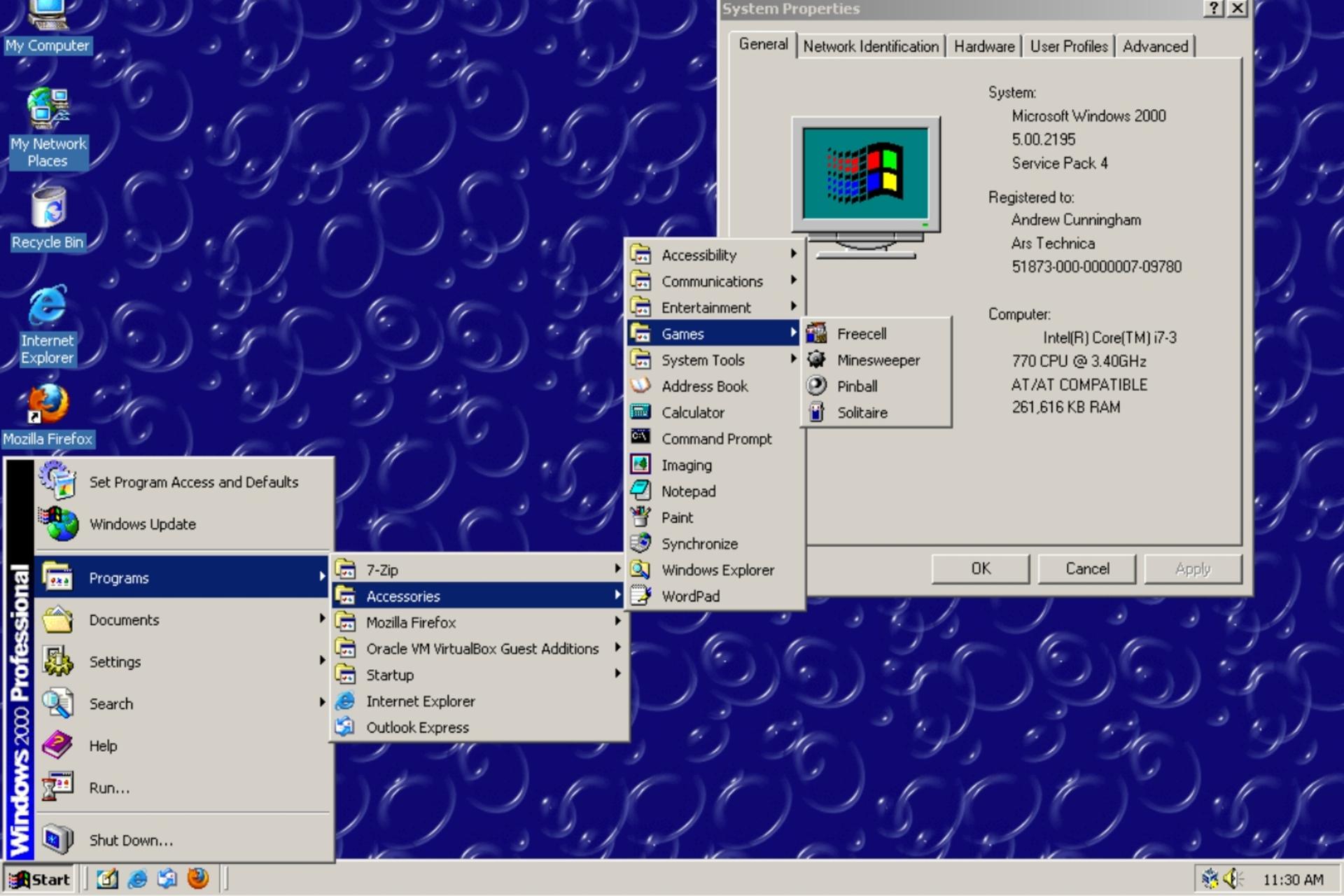Expand the 7-Zip programs submenu
The height and width of the screenshot is (896, 1344).
[x=479, y=570]
